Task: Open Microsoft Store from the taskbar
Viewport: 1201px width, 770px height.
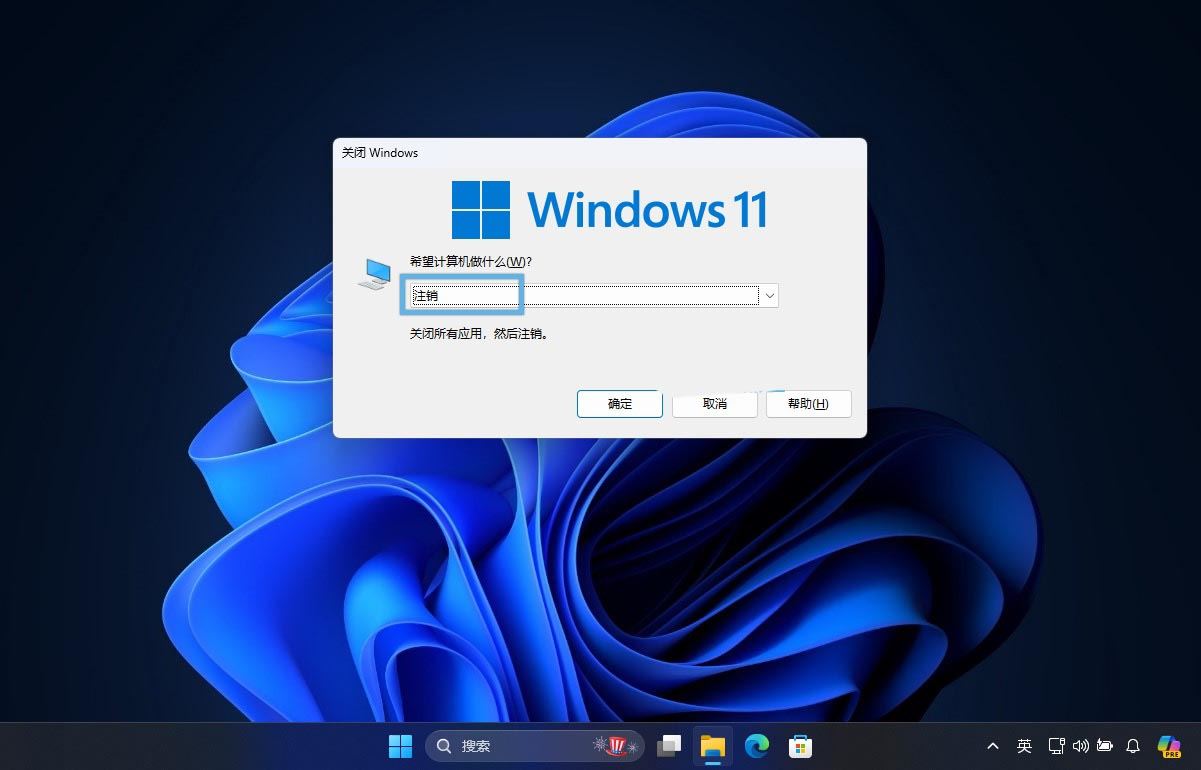Action: pos(800,746)
